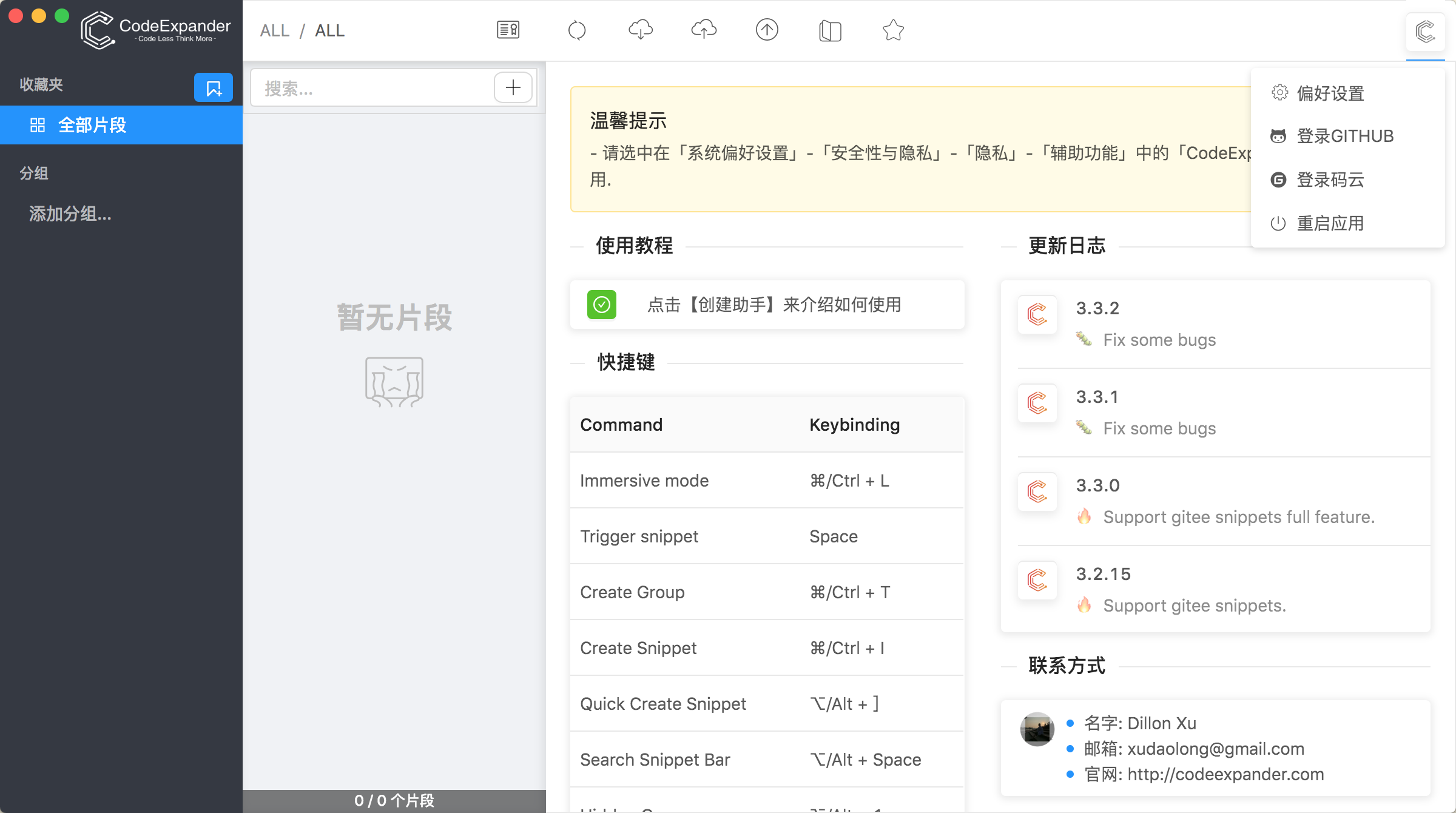Select 偏好设置 from the menu
1456x813 pixels.
(x=1331, y=92)
